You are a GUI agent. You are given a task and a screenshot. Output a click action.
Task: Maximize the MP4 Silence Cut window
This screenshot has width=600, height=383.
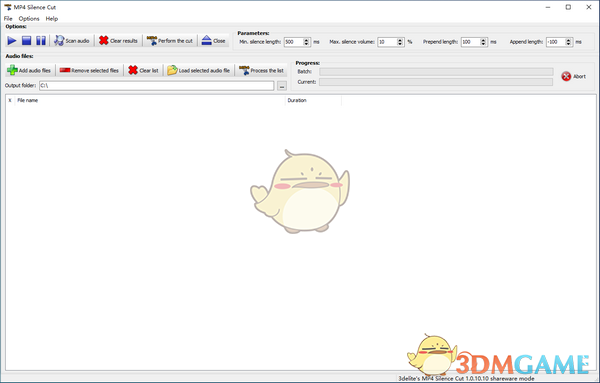(x=568, y=7)
